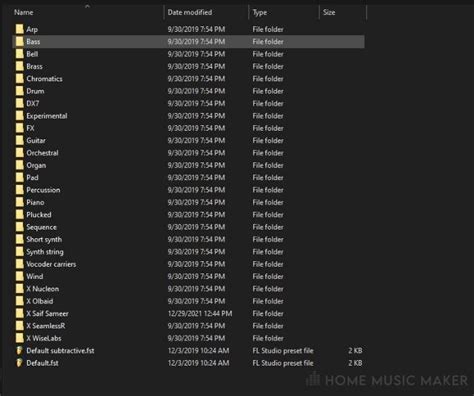Click the X WiseLabs folder icon

20,338
